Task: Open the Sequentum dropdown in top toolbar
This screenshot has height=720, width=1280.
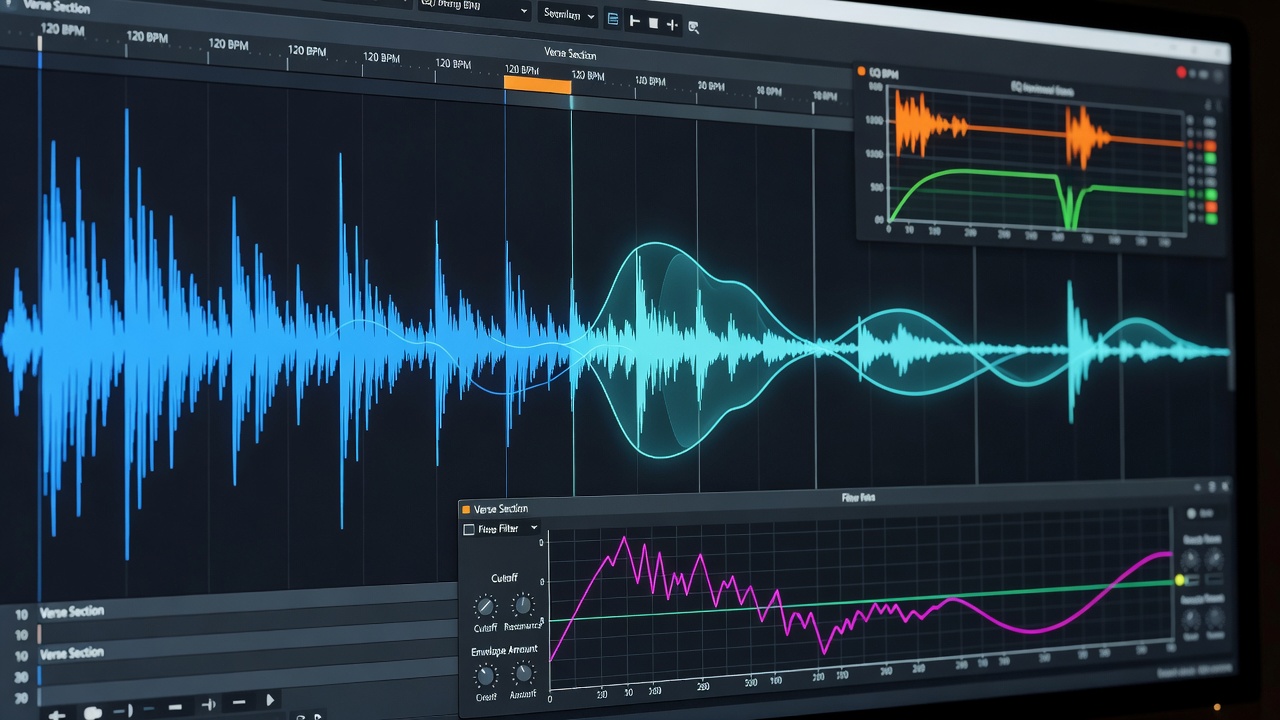Action: pyautogui.click(x=568, y=15)
